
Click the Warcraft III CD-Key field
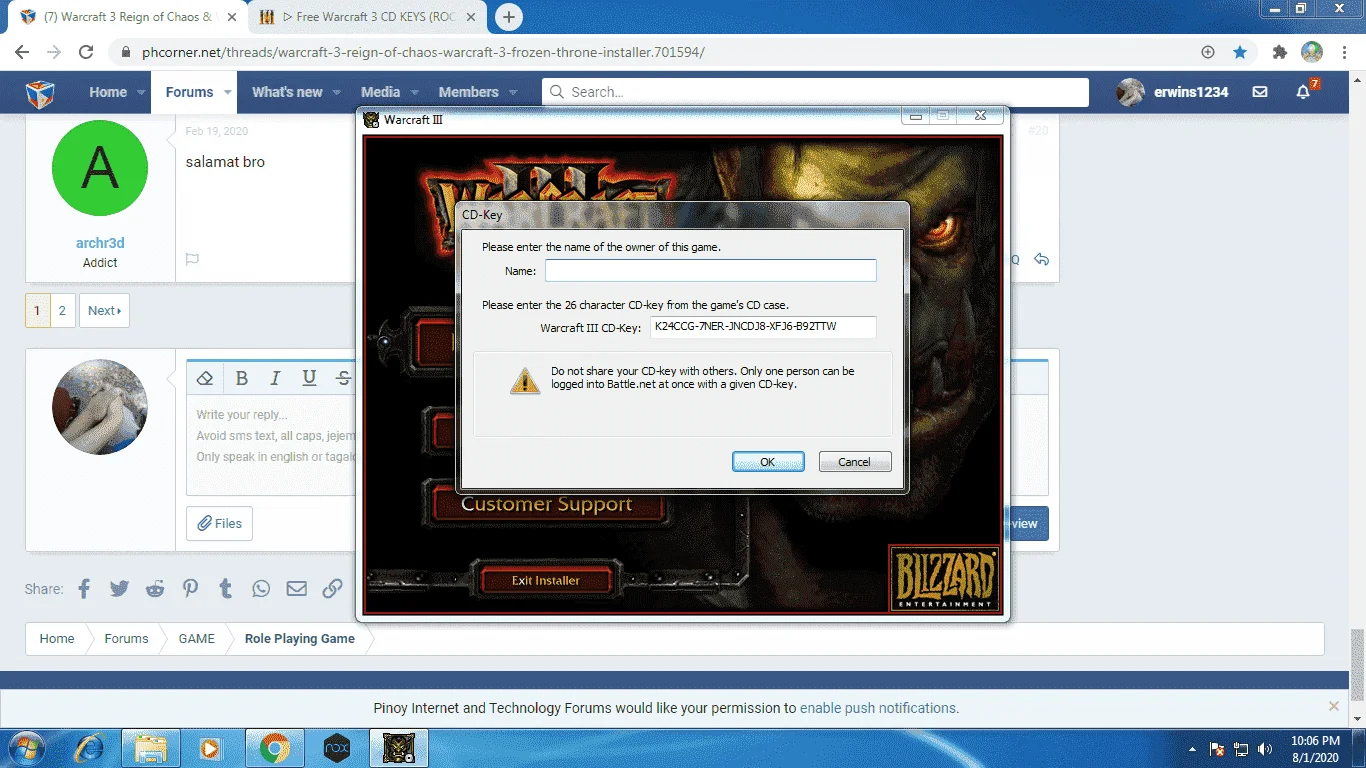(x=763, y=327)
